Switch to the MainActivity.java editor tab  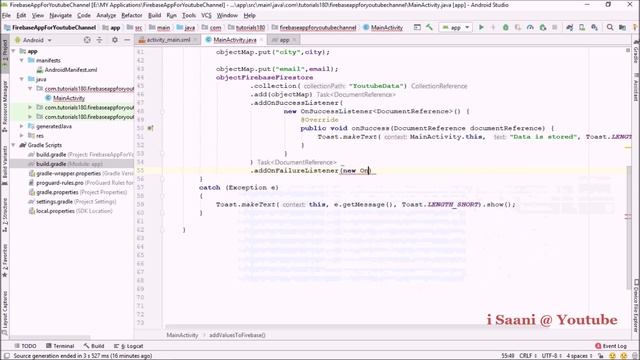point(235,40)
